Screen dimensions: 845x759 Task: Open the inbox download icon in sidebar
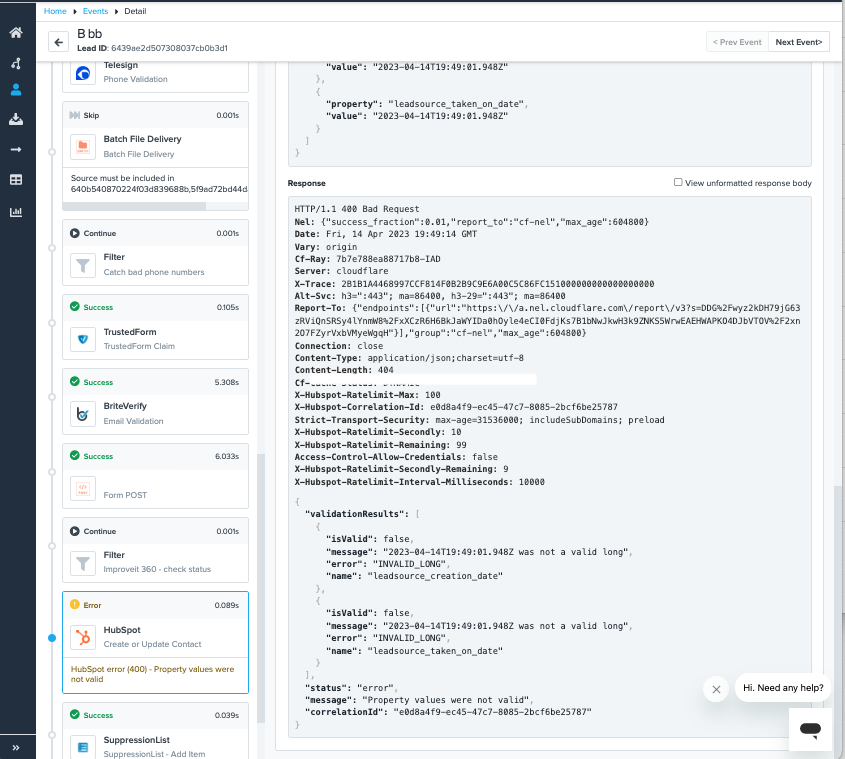click(x=16, y=119)
